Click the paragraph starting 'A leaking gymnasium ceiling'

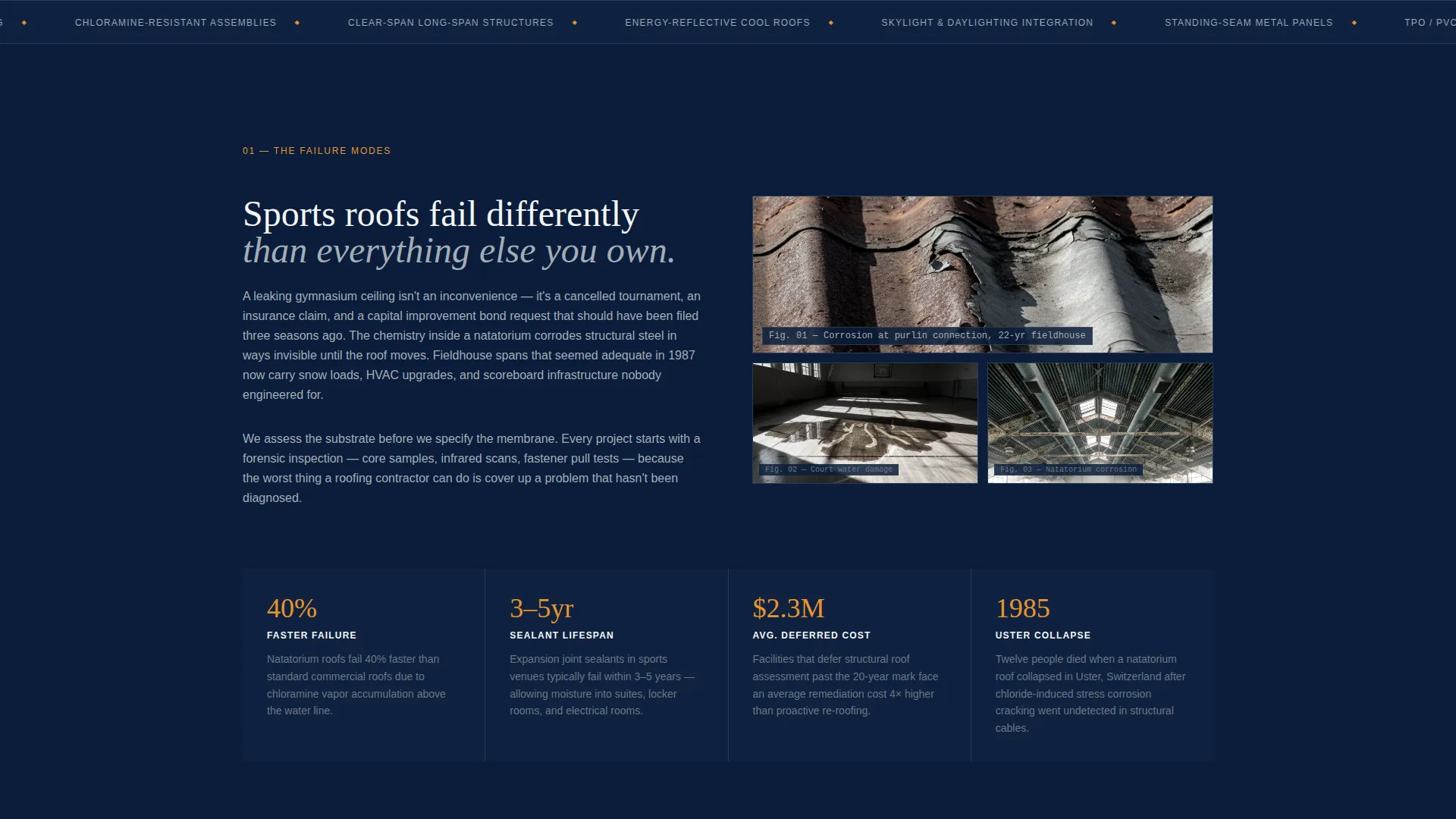[x=472, y=345]
